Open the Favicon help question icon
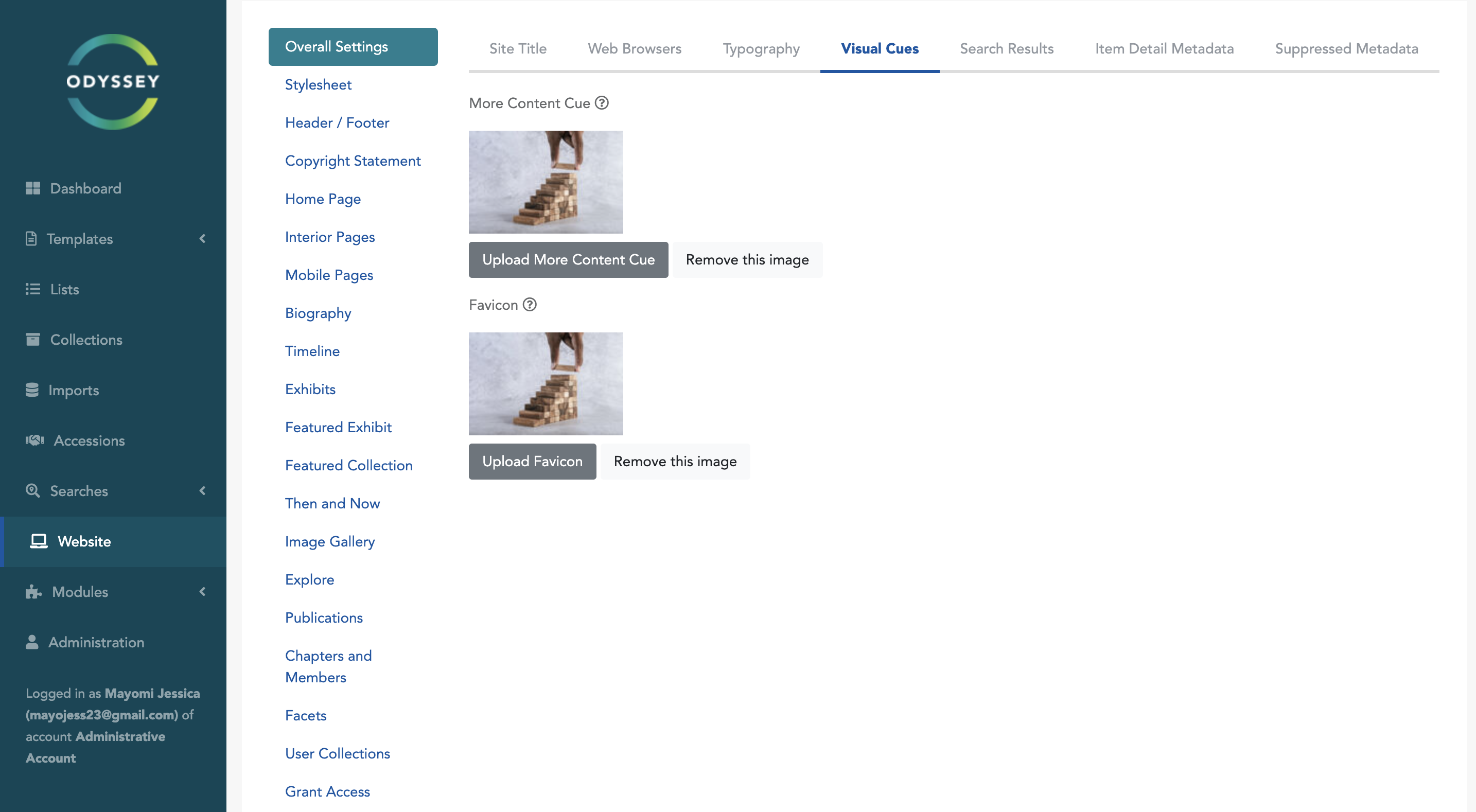 click(530, 304)
